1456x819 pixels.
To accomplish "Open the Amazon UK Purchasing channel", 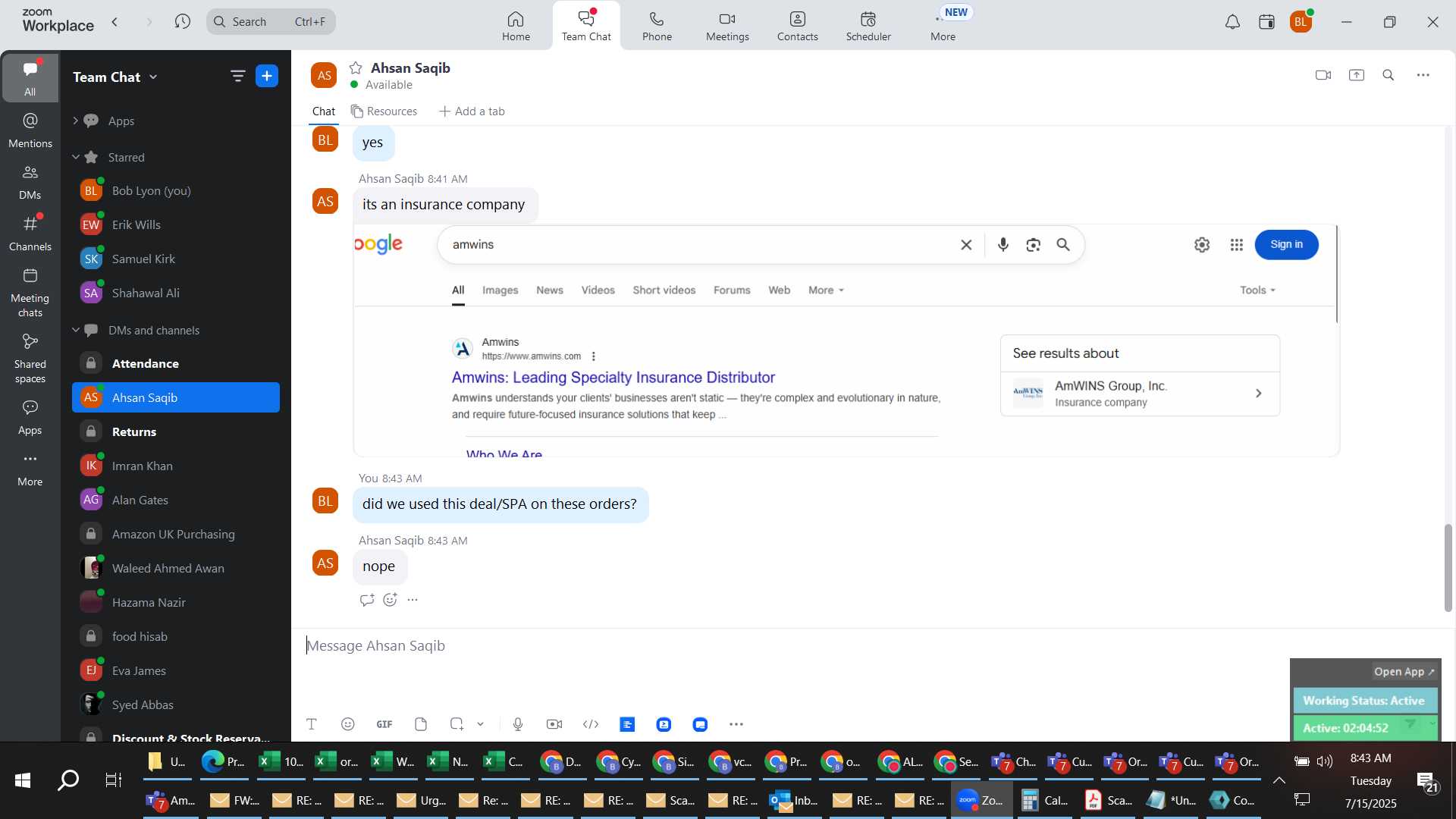I will point(176,534).
